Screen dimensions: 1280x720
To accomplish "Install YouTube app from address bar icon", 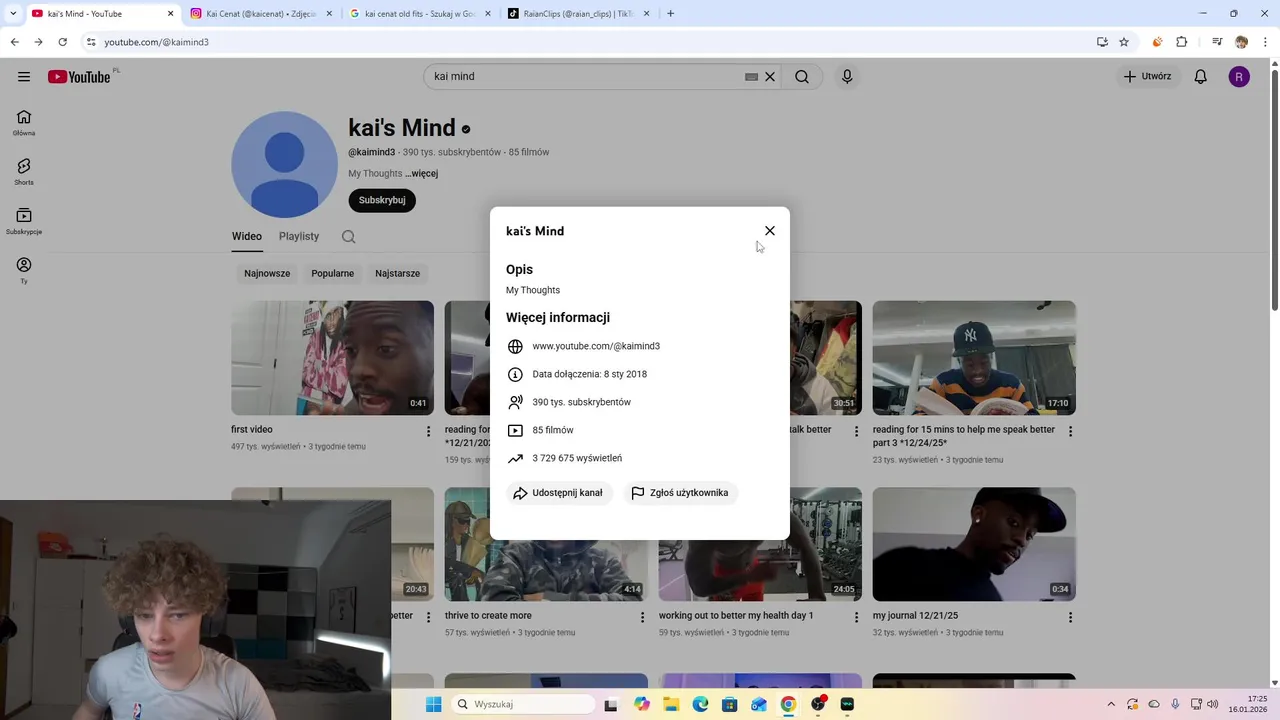I will tap(1102, 42).
